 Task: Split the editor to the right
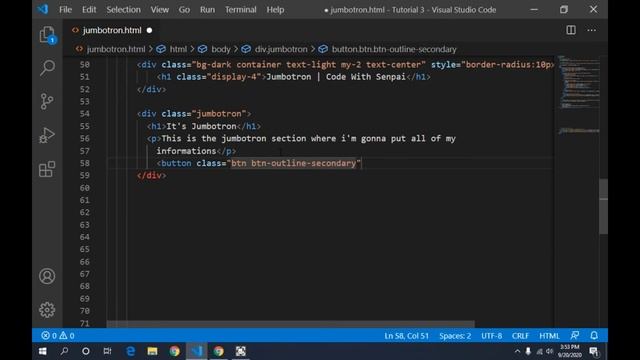pos(571,30)
